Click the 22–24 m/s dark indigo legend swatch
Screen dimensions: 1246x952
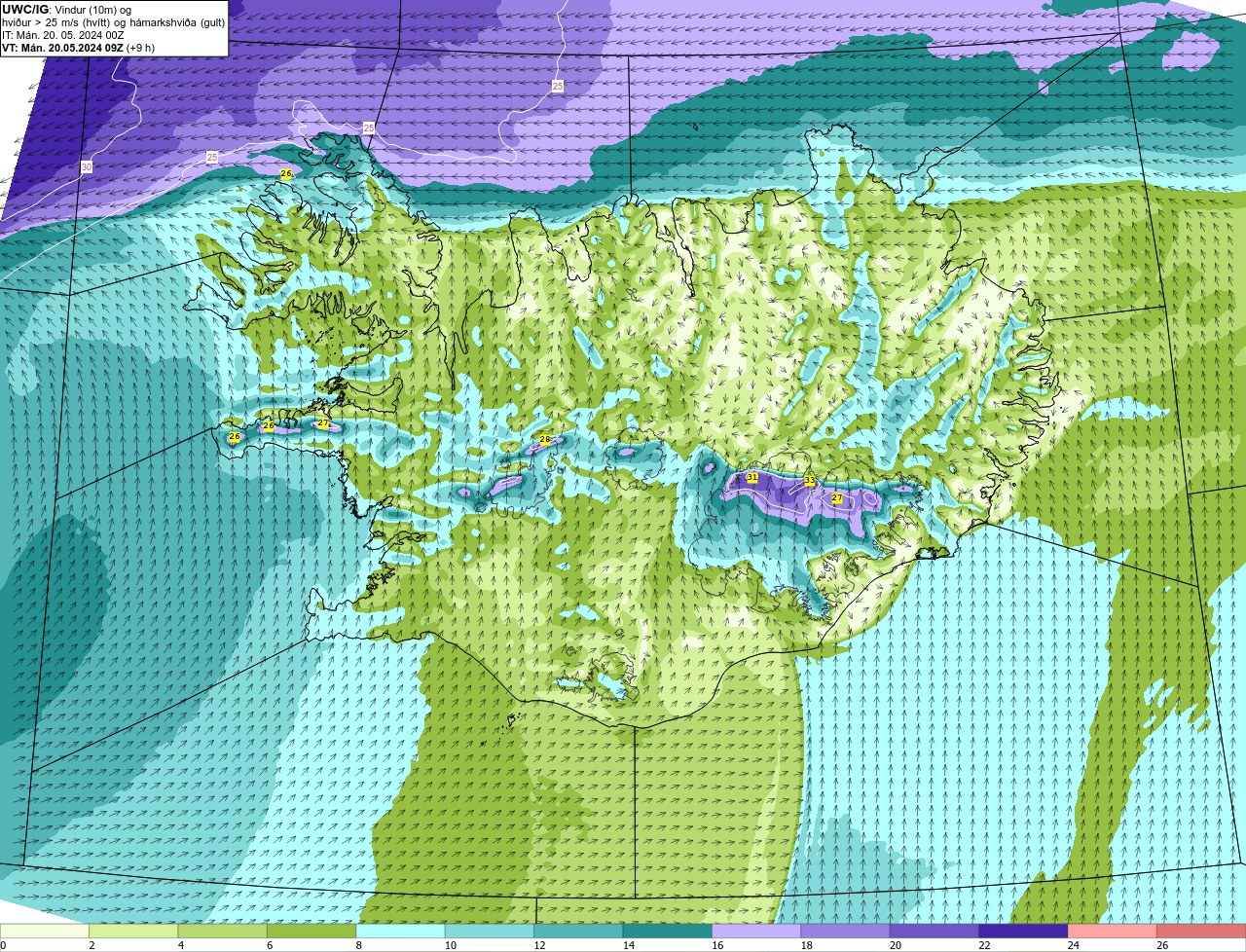point(1023,931)
